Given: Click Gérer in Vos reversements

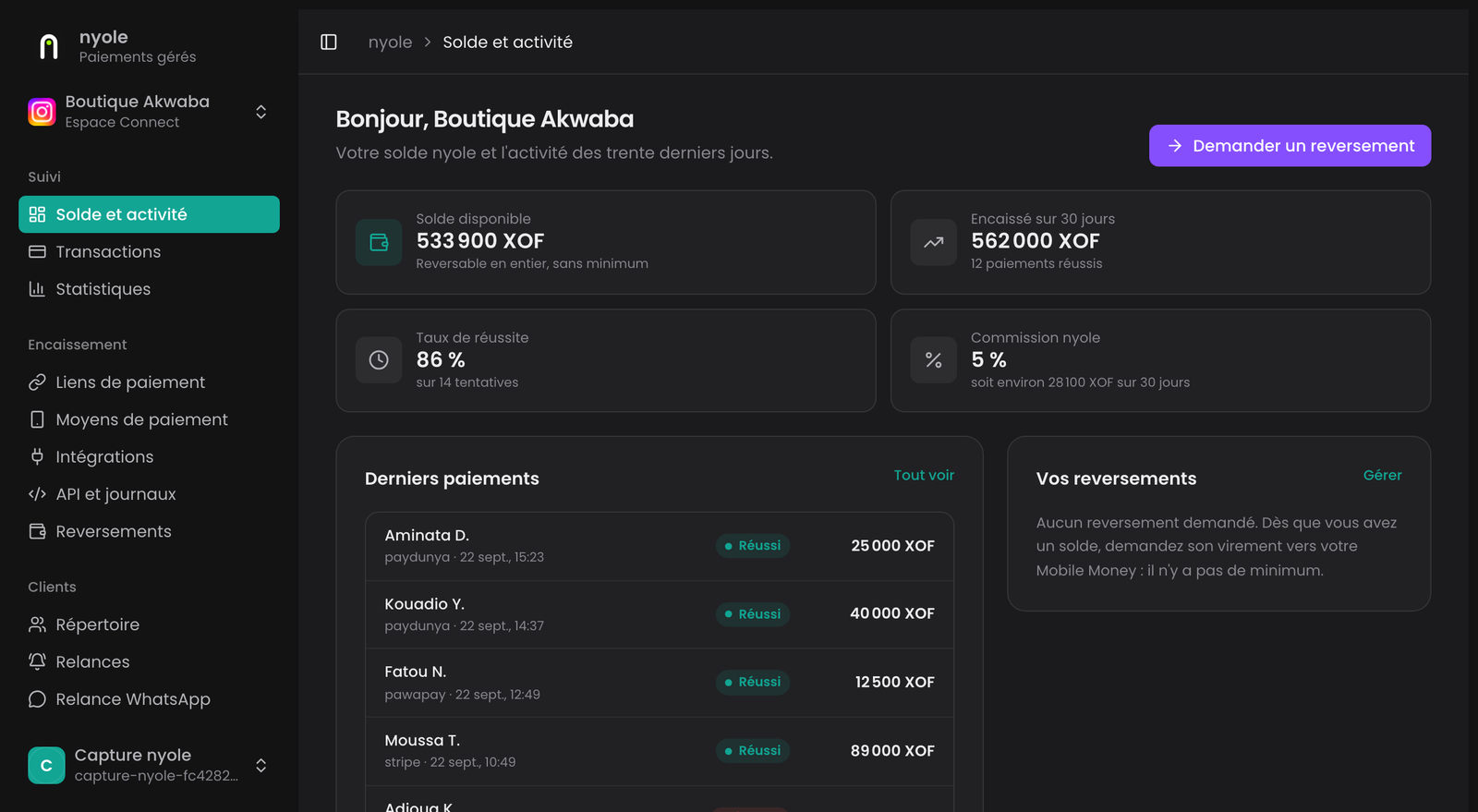Looking at the screenshot, I should click(x=1383, y=476).
